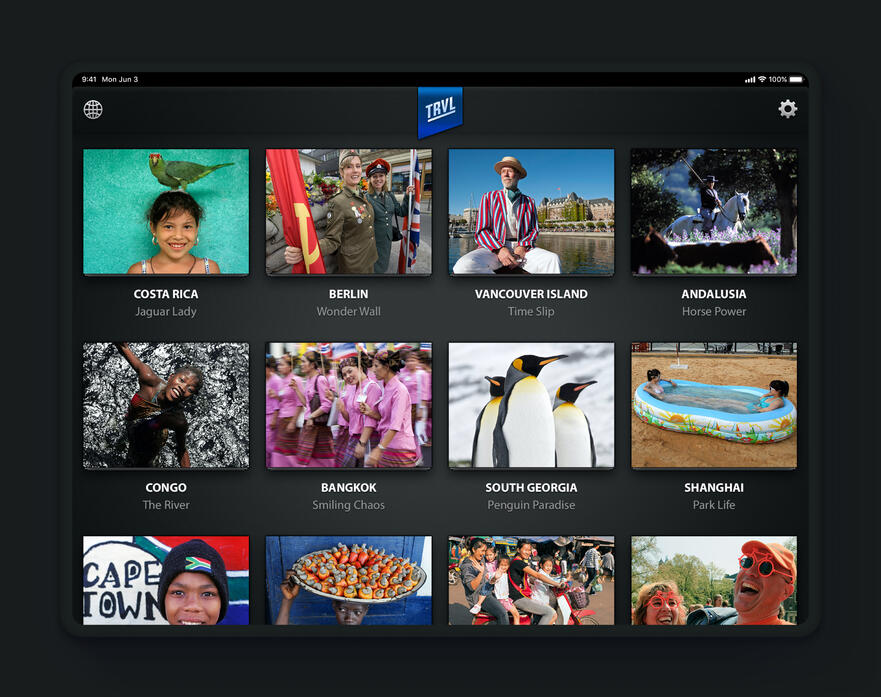881x697 pixels.
Task: Open the globe map view icon
Action: pyautogui.click(x=93, y=110)
